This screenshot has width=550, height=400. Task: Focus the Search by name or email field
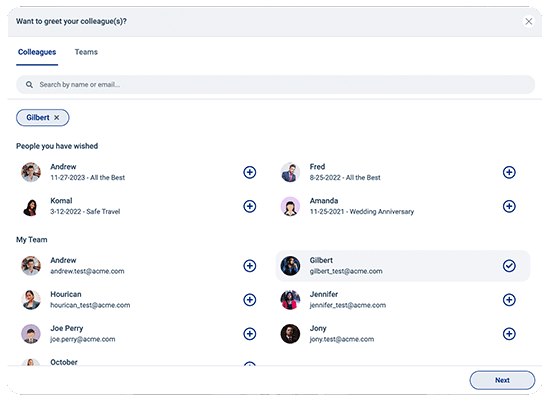pyautogui.click(x=275, y=85)
